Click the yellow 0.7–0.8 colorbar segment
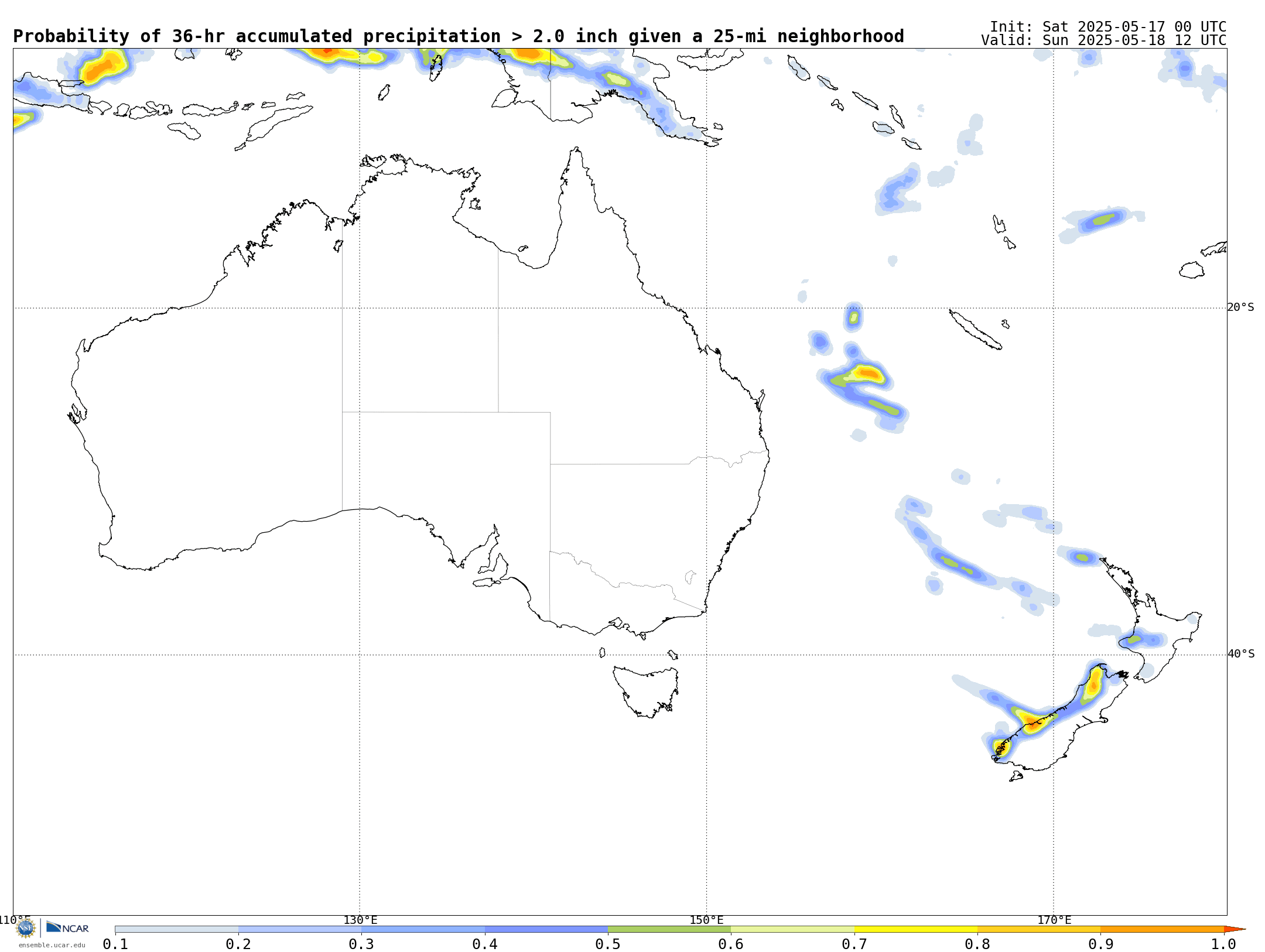 pyautogui.click(x=916, y=929)
